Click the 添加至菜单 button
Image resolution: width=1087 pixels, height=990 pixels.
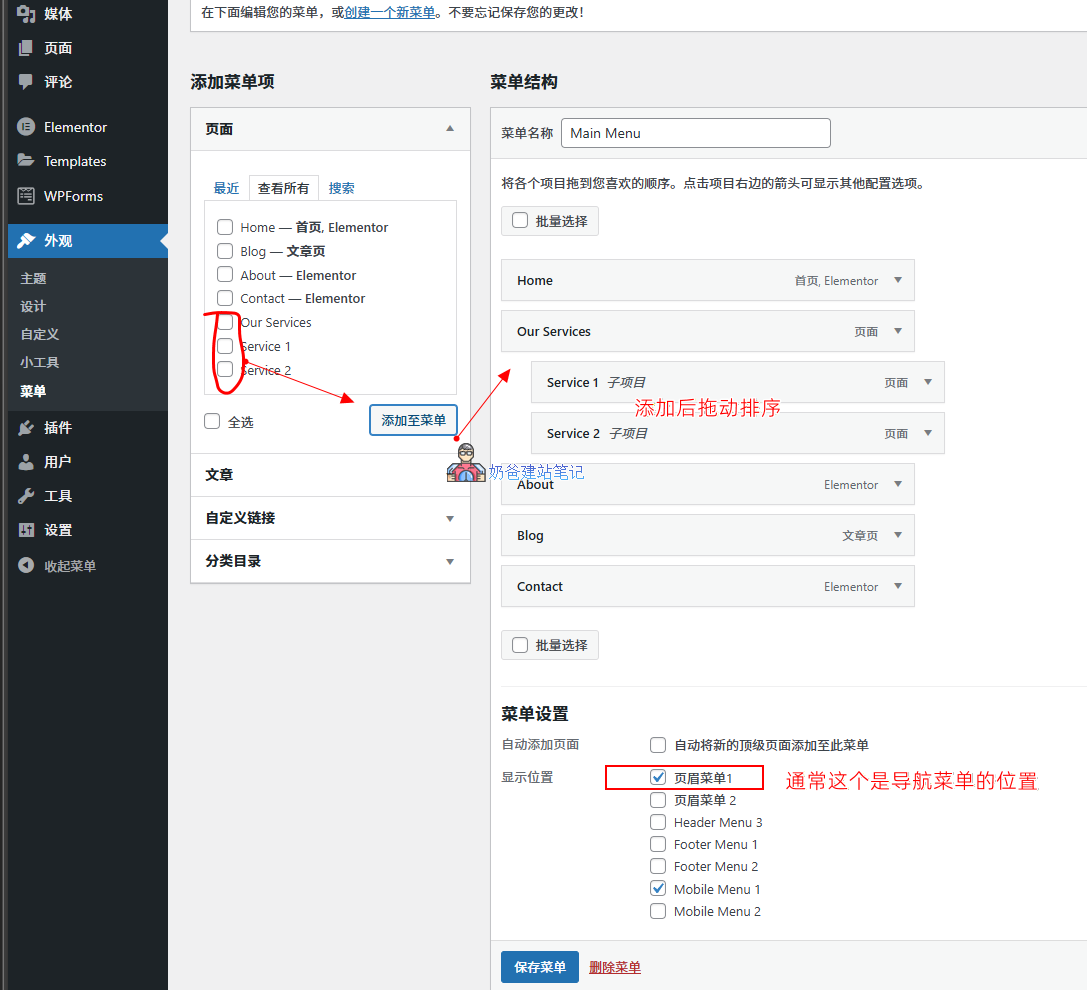413,420
